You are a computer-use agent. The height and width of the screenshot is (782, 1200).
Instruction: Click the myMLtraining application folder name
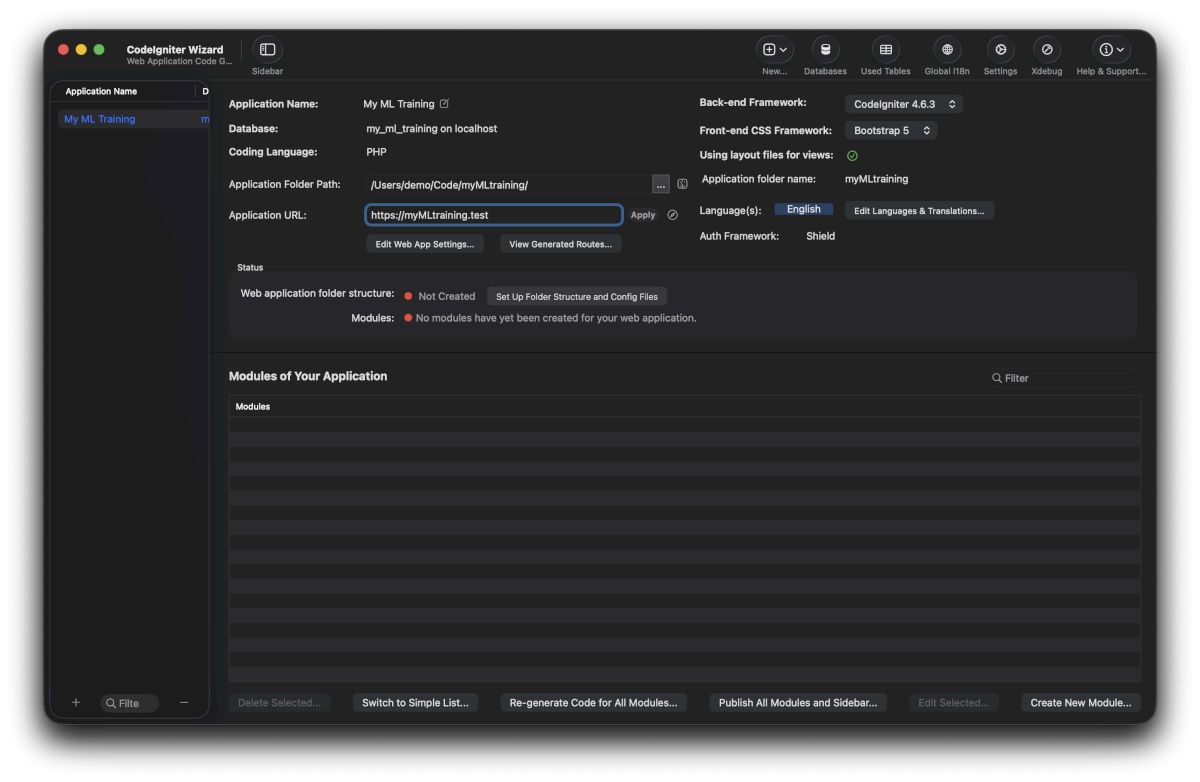pyautogui.click(x=877, y=180)
